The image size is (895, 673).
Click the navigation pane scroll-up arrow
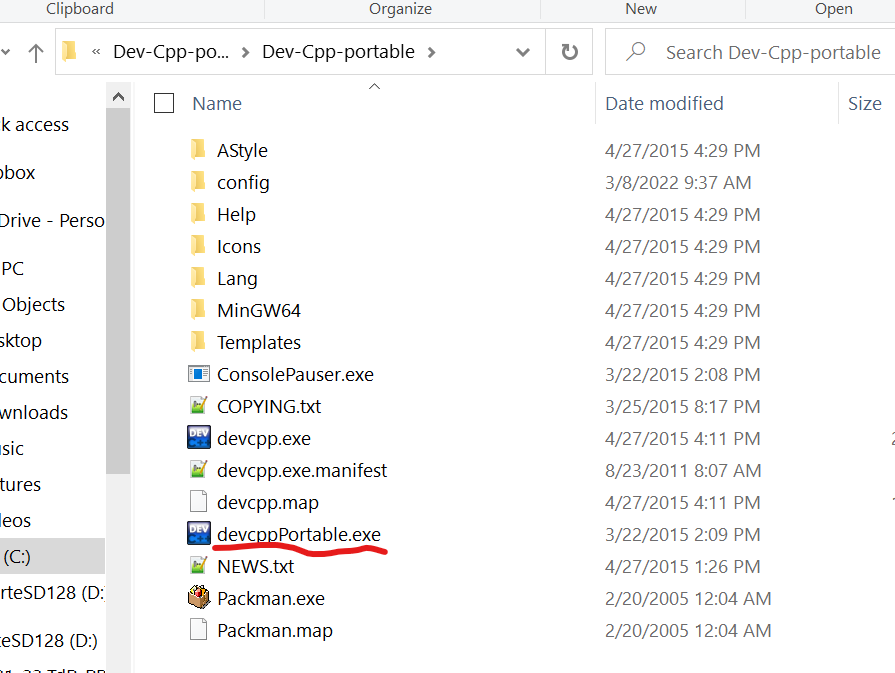tap(118, 98)
